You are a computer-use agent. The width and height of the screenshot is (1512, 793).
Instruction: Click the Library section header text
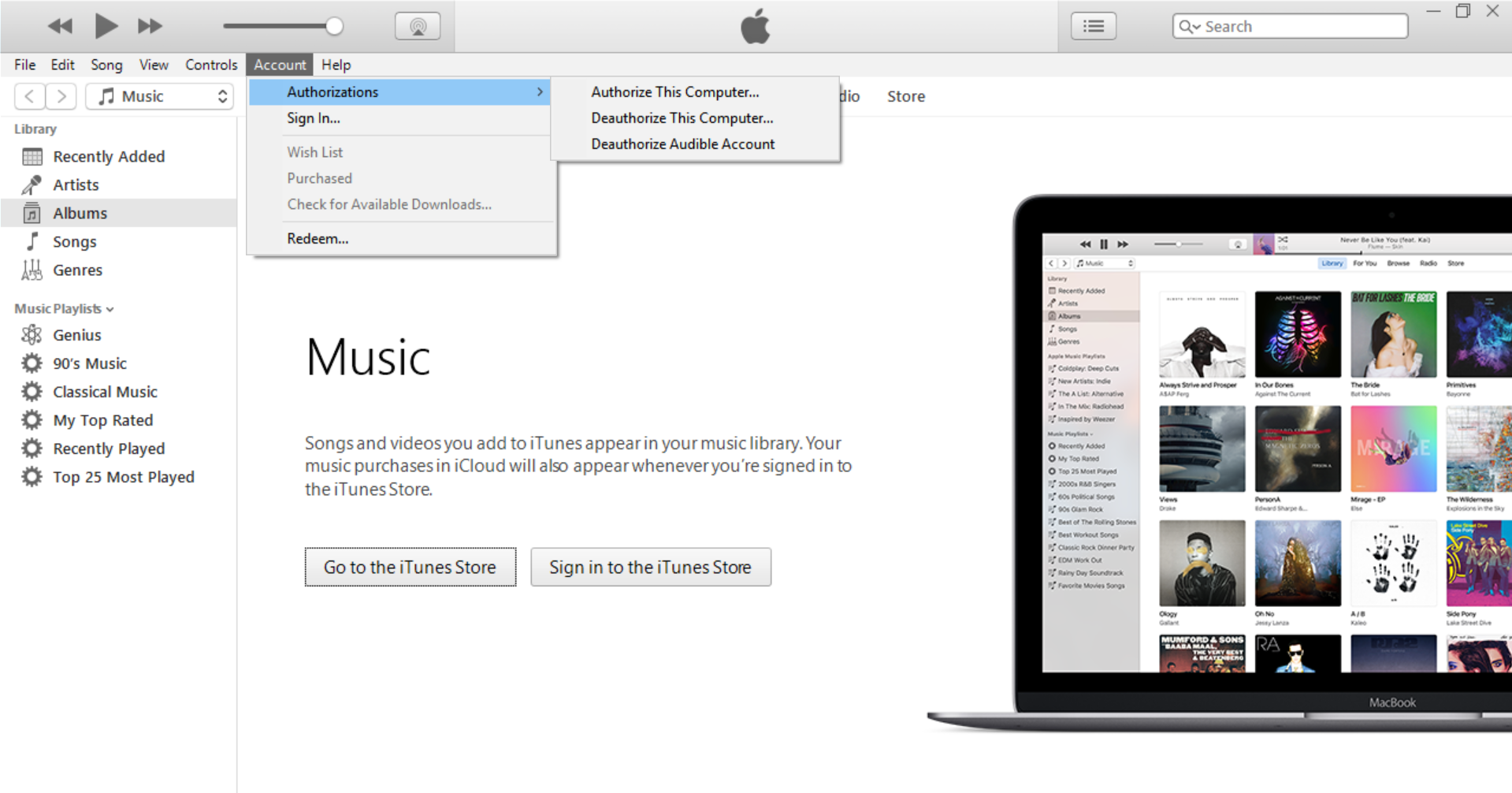pos(35,128)
